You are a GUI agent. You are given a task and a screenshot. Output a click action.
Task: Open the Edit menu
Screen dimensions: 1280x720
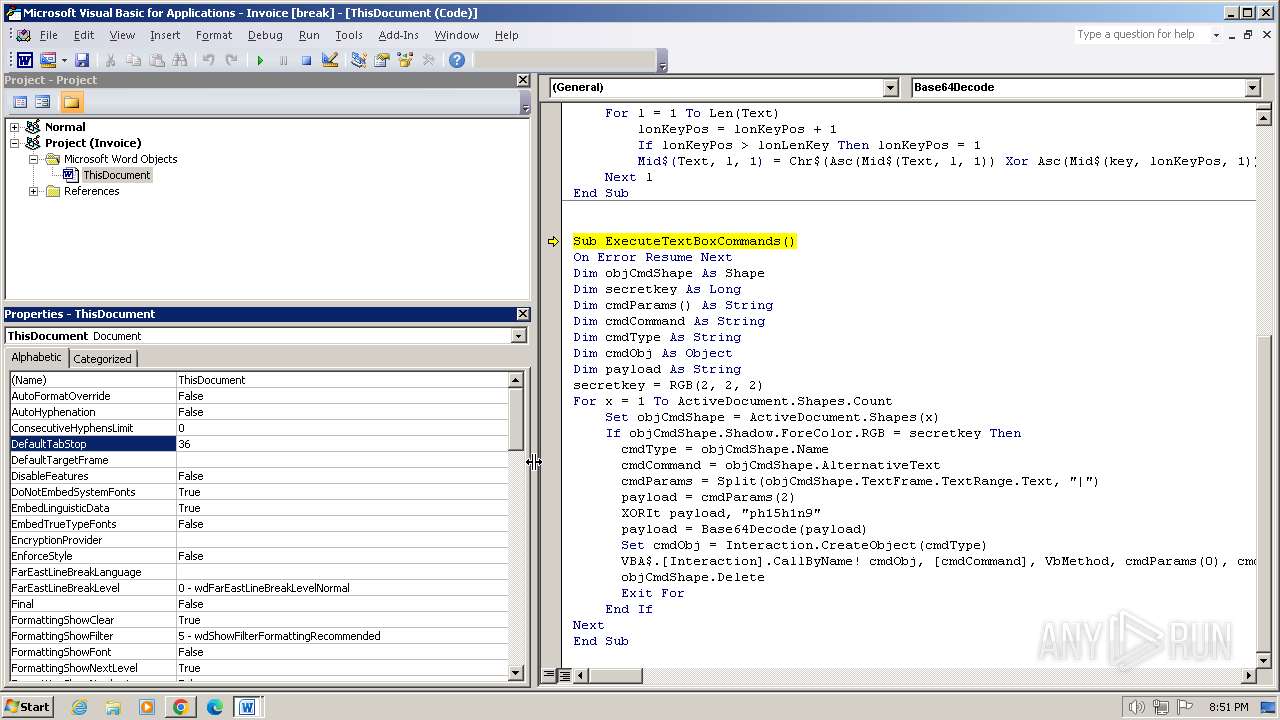(x=84, y=35)
